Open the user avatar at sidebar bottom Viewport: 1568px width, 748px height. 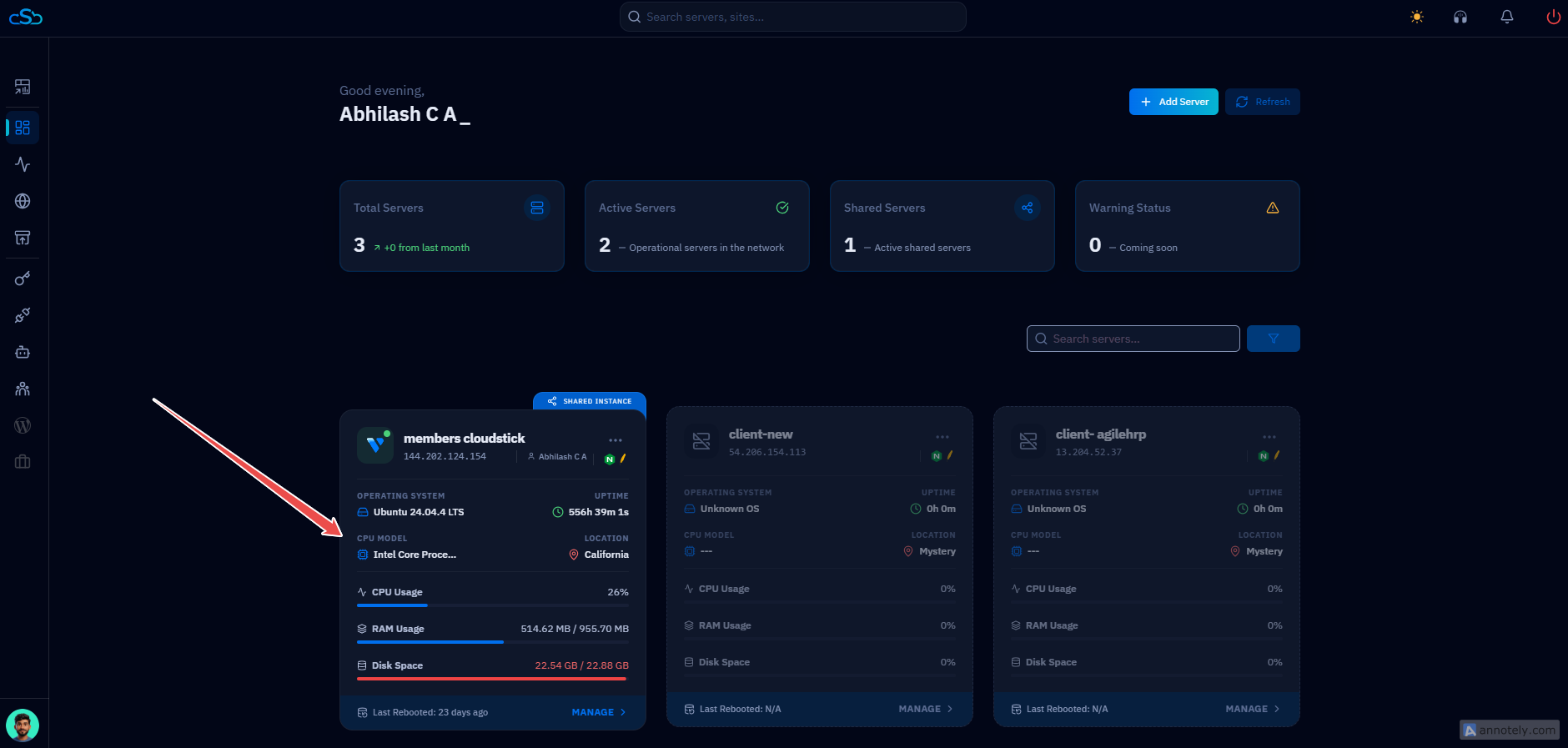click(x=23, y=725)
